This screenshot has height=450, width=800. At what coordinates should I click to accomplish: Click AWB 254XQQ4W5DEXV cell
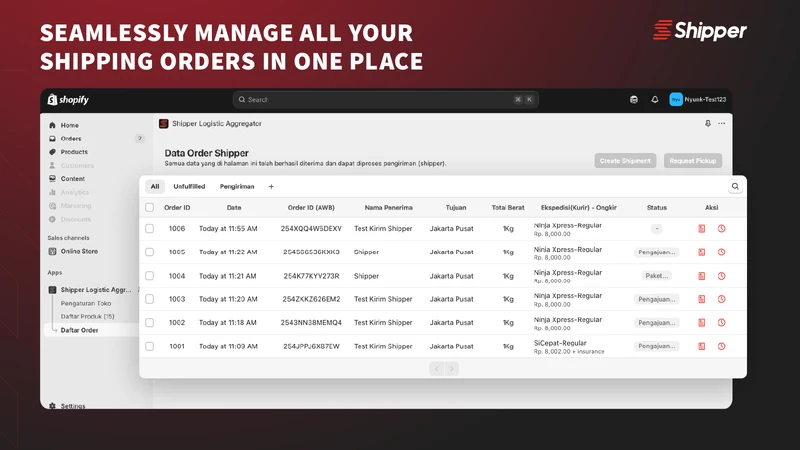click(311, 229)
